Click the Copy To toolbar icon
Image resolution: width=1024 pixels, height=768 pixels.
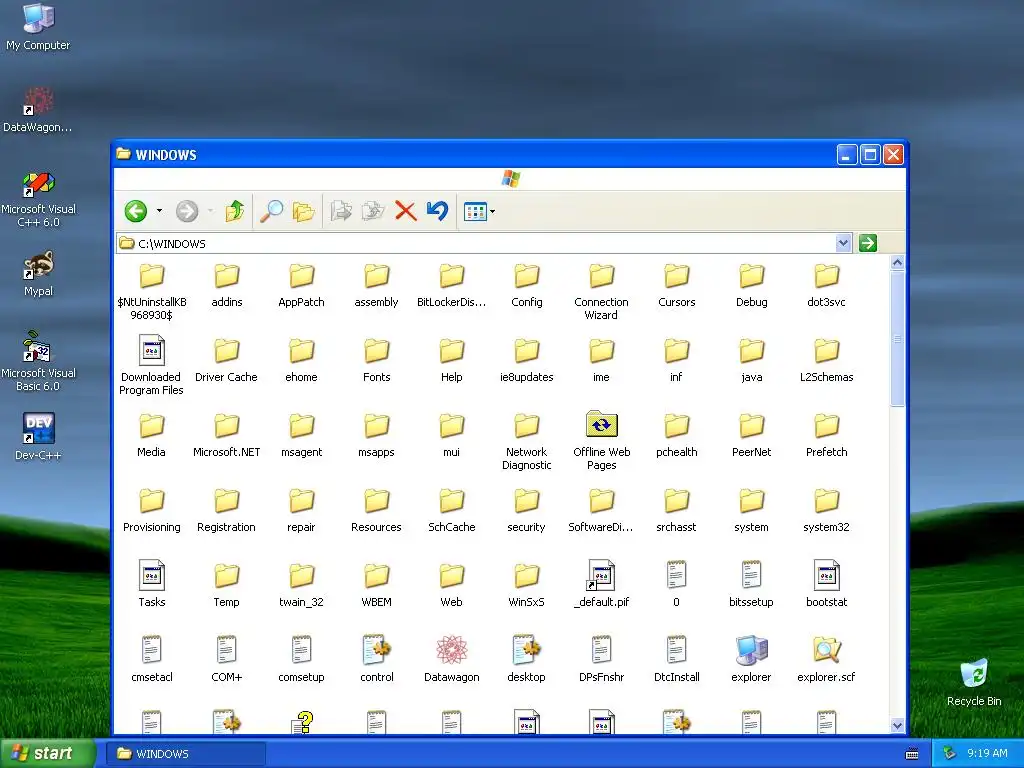click(x=373, y=211)
